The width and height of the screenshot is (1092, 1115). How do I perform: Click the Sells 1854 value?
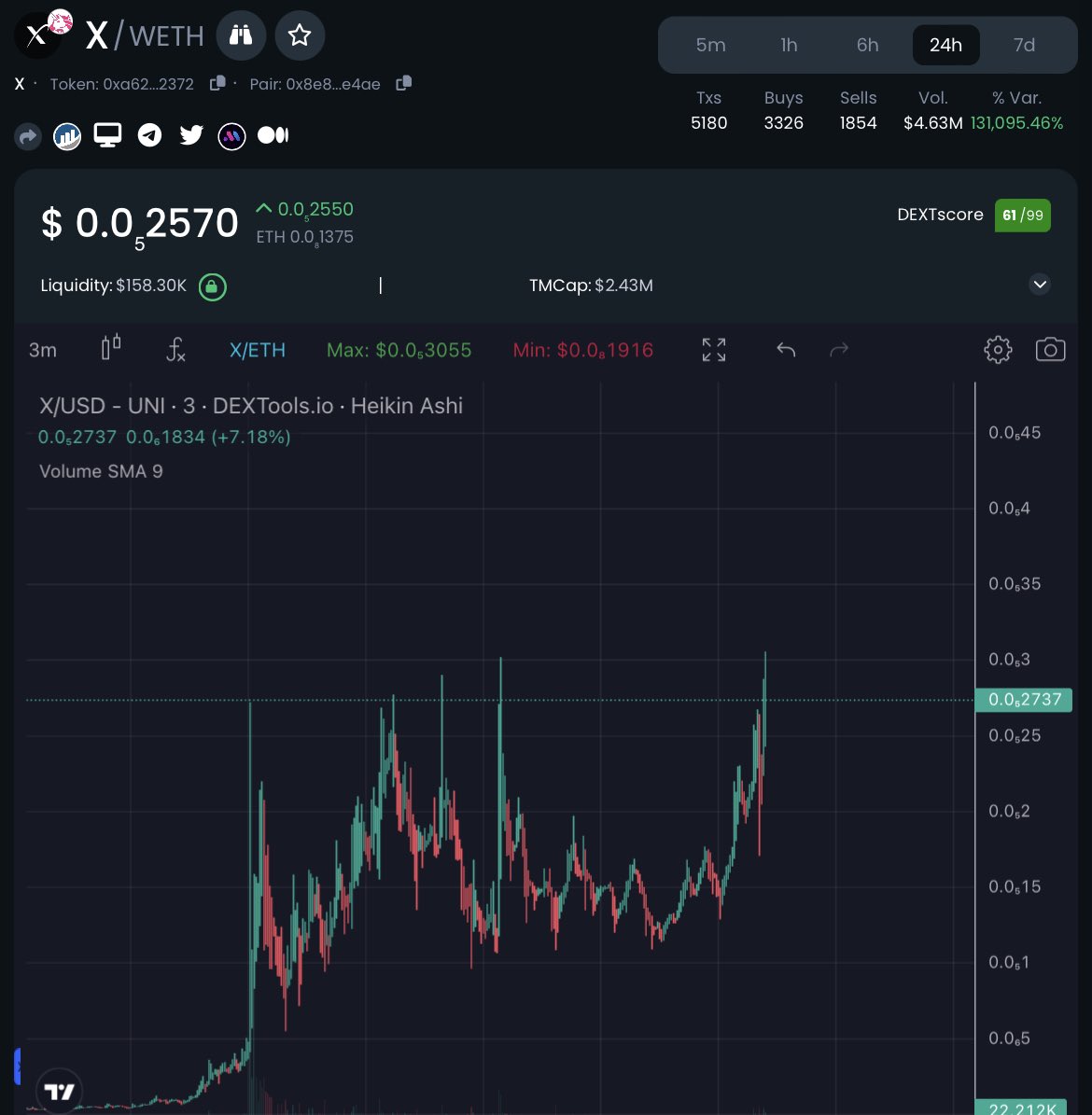tap(858, 123)
